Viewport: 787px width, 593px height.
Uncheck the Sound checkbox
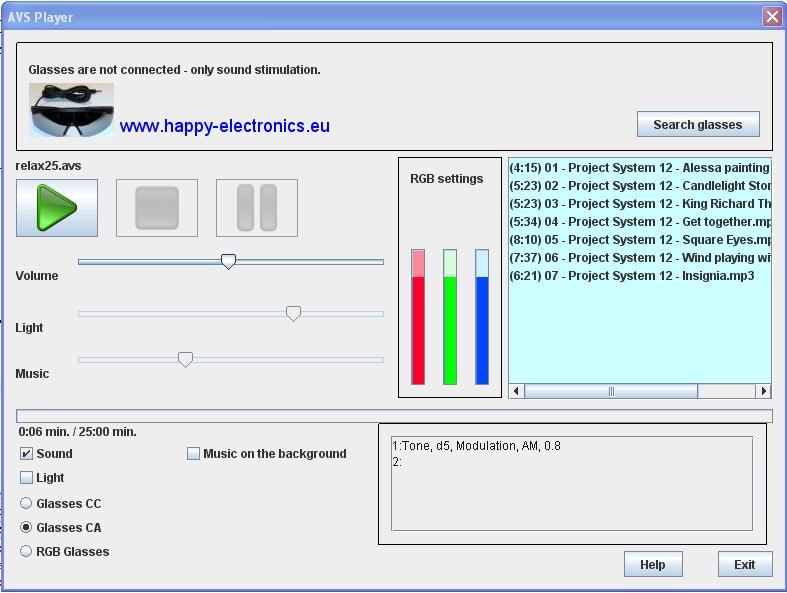tap(27, 454)
